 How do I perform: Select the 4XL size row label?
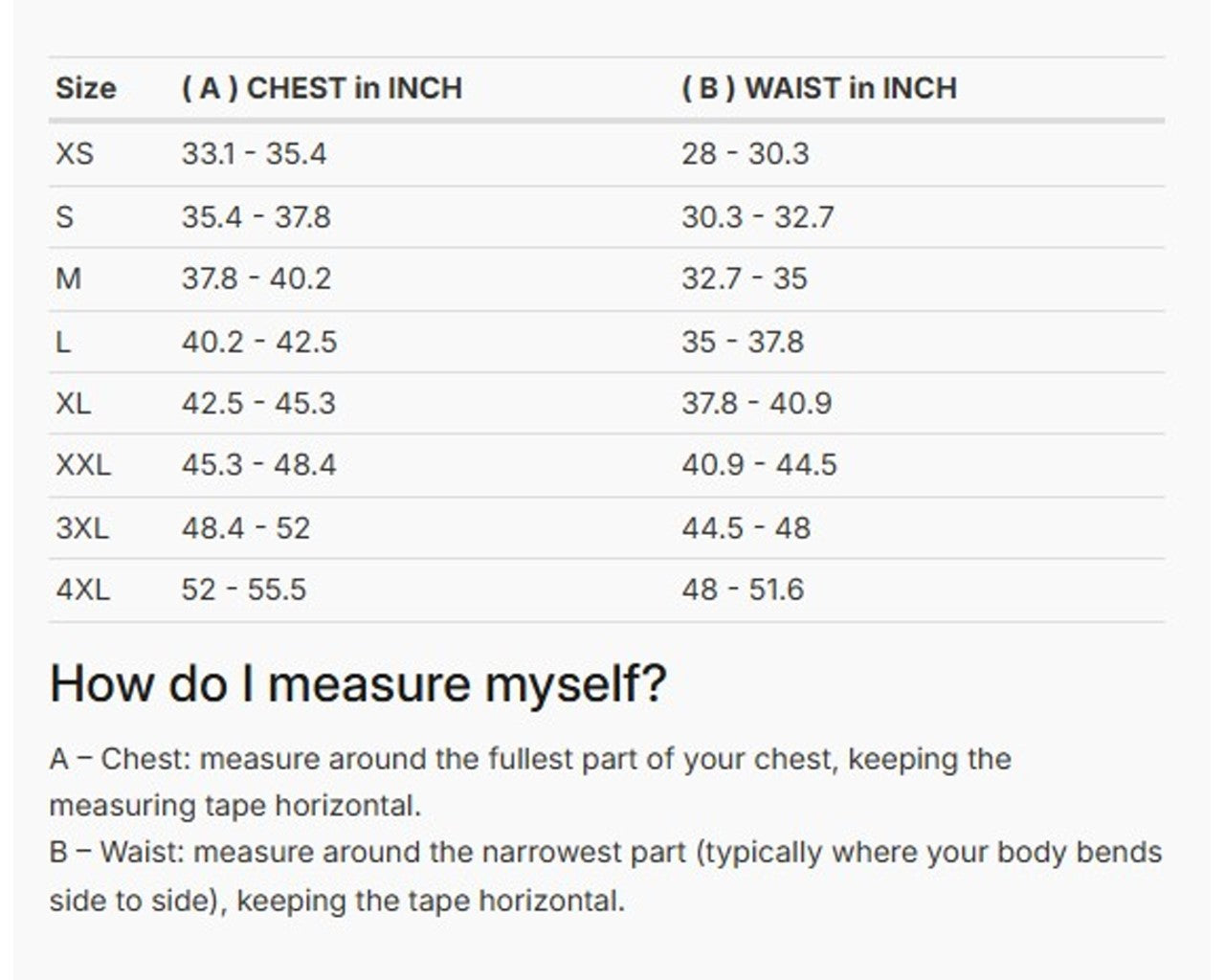(82, 589)
